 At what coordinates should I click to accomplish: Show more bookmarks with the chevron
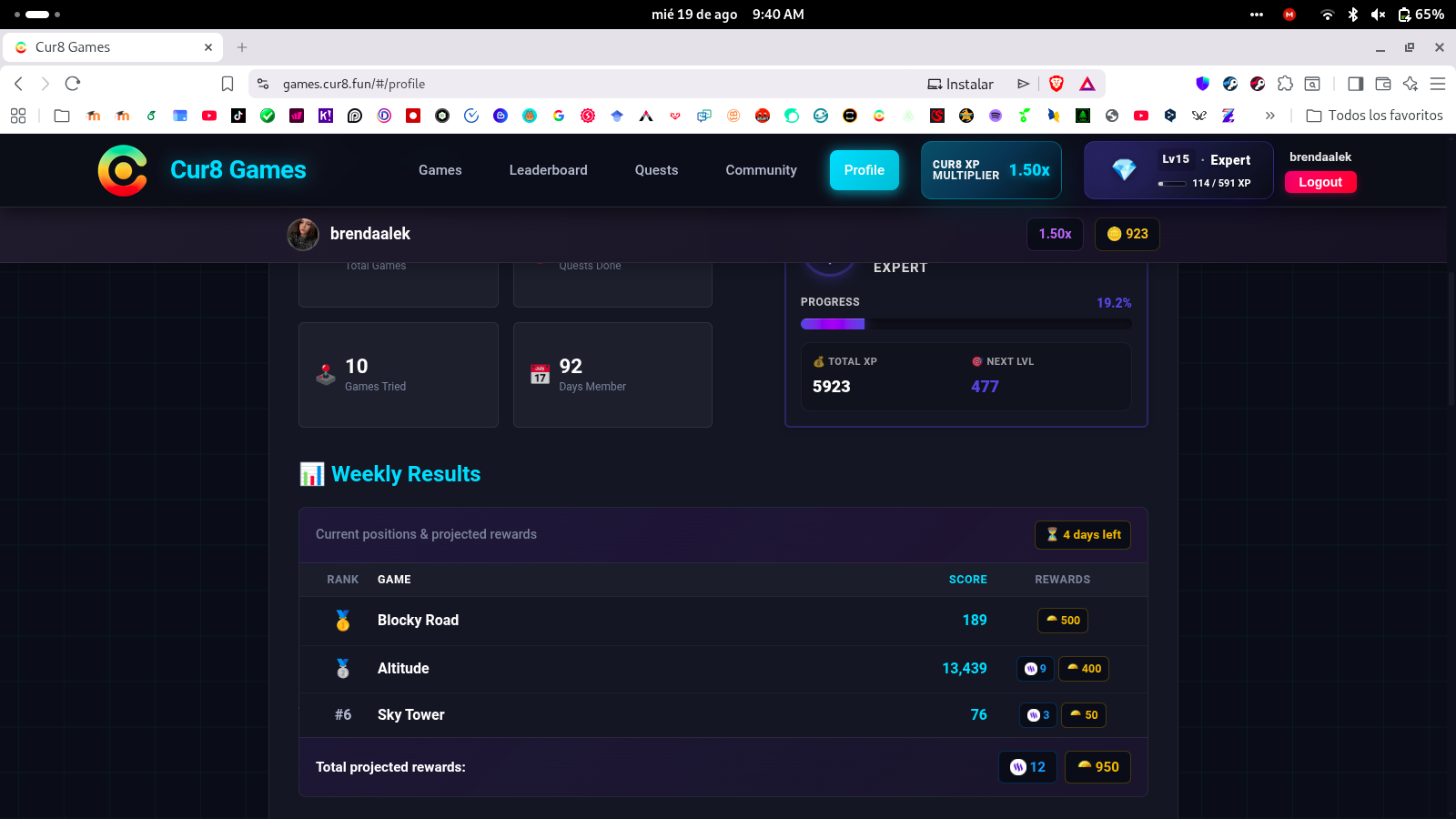(x=1270, y=116)
